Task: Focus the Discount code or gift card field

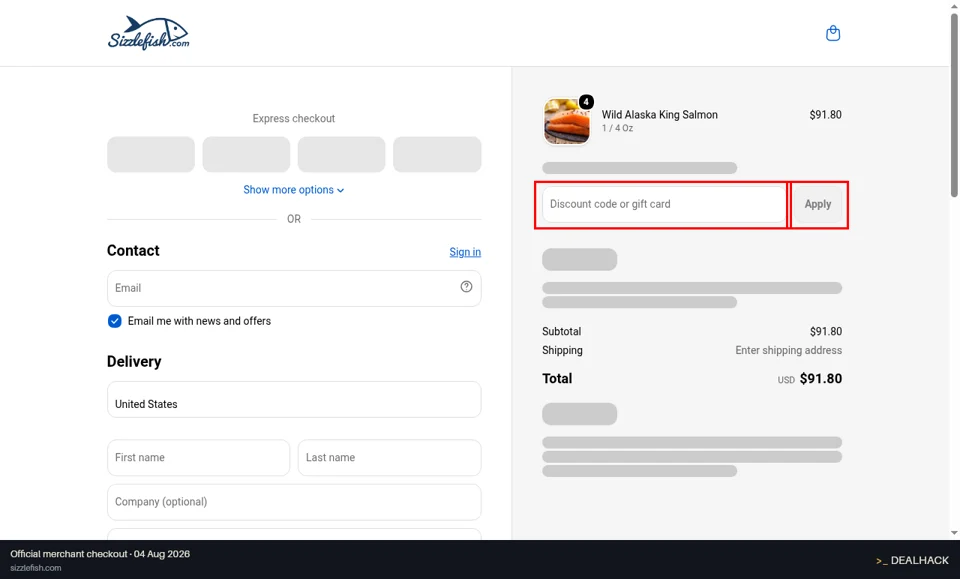Action: (x=664, y=204)
